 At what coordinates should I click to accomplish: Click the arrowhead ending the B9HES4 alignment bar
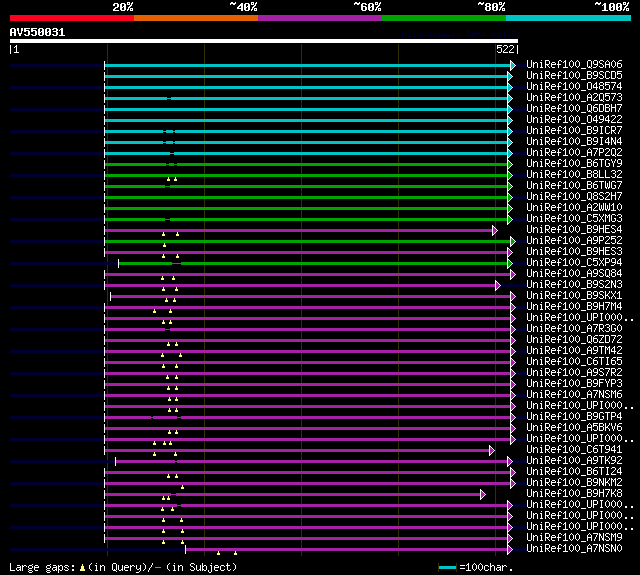pyautogui.click(x=495, y=231)
